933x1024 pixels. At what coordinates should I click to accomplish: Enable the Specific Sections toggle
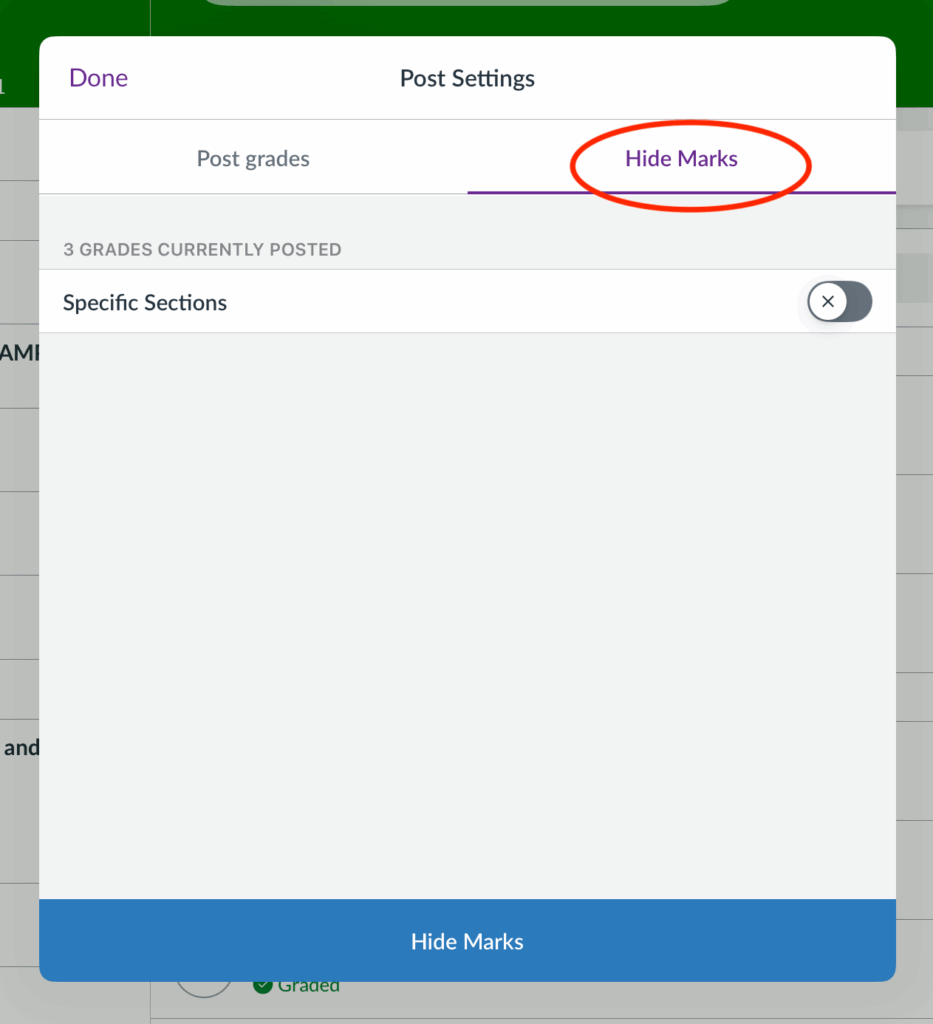pos(840,301)
